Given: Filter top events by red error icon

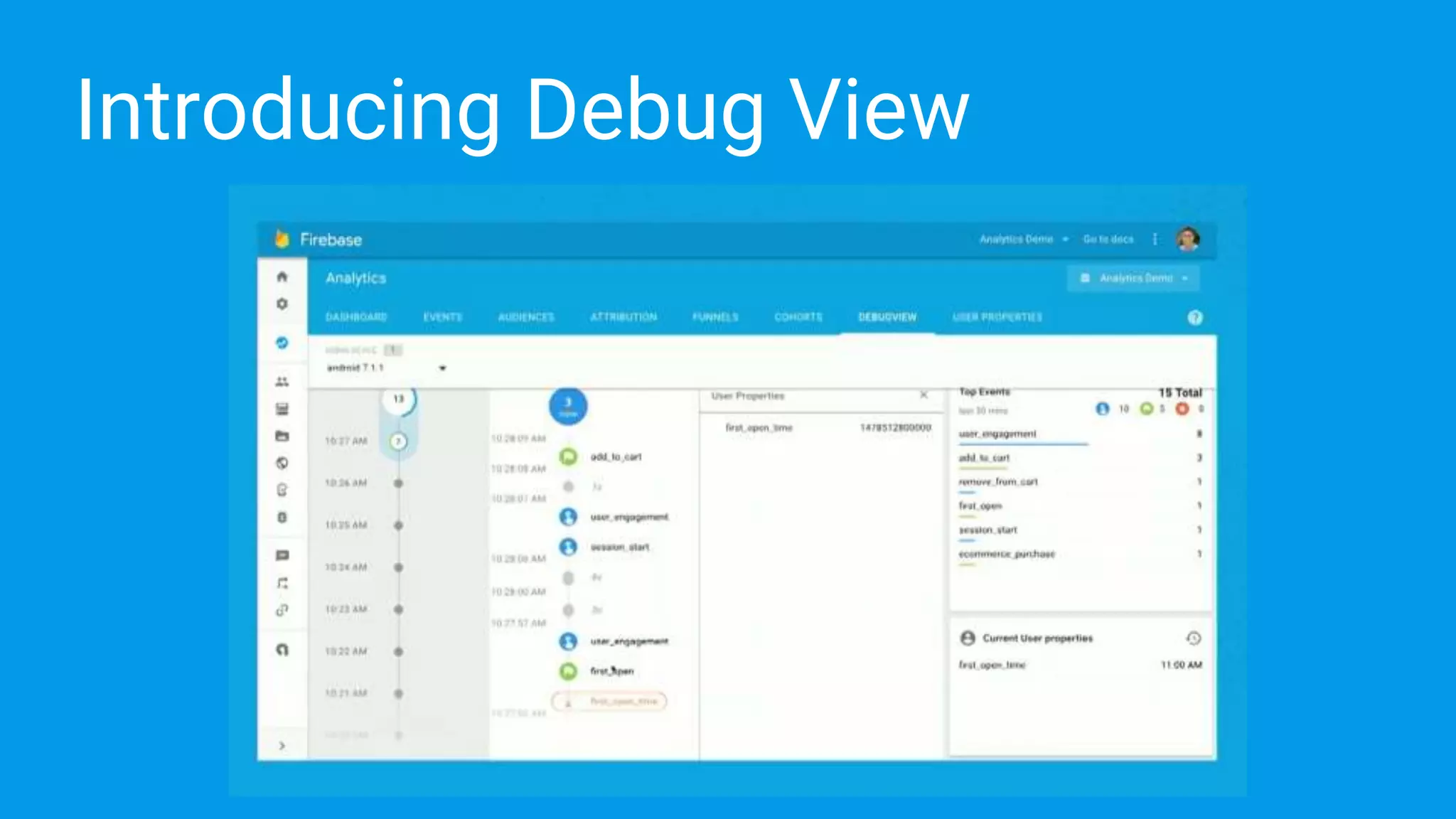Looking at the screenshot, I should coord(1182,409).
